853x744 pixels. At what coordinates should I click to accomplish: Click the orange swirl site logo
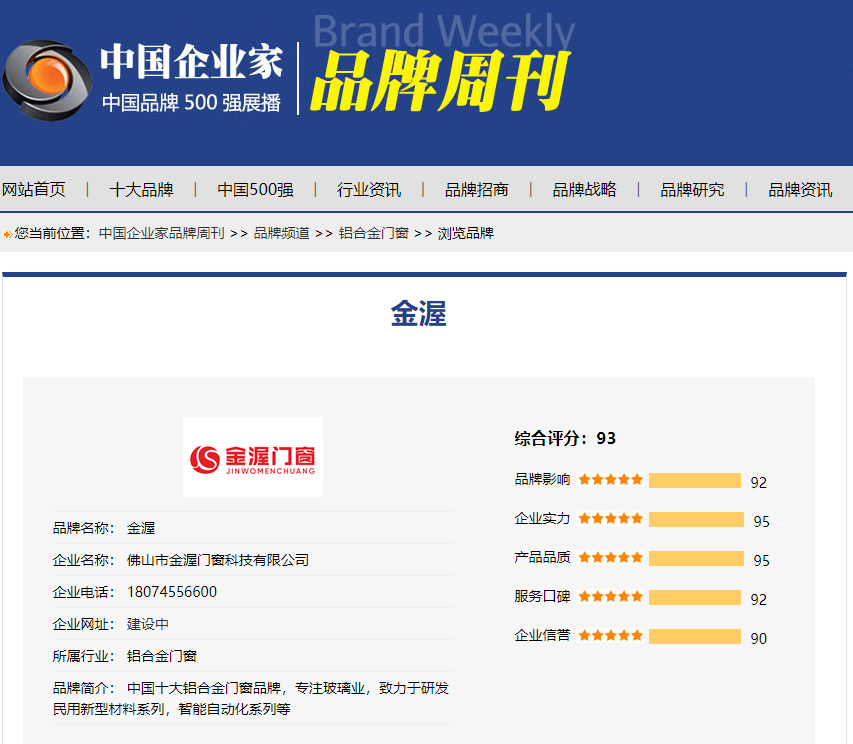coord(47,80)
